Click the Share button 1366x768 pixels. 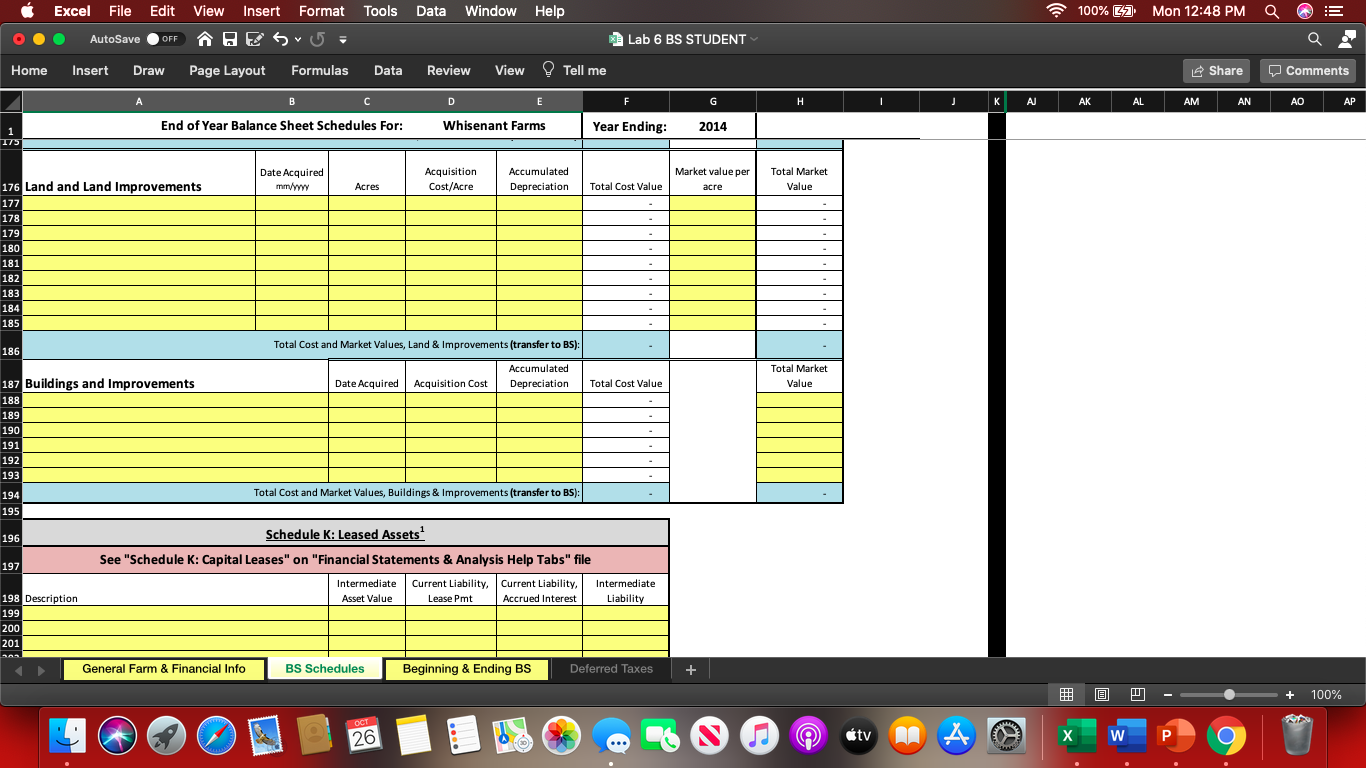click(x=1216, y=70)
